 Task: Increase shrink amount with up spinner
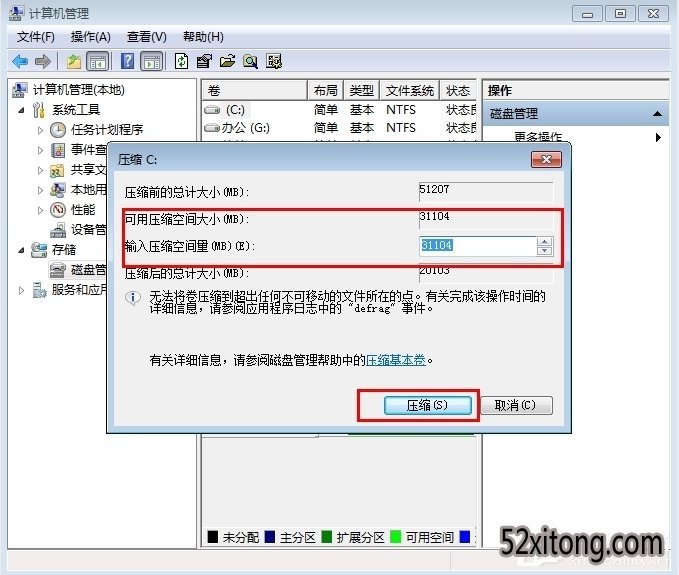[x=544, y=242]
